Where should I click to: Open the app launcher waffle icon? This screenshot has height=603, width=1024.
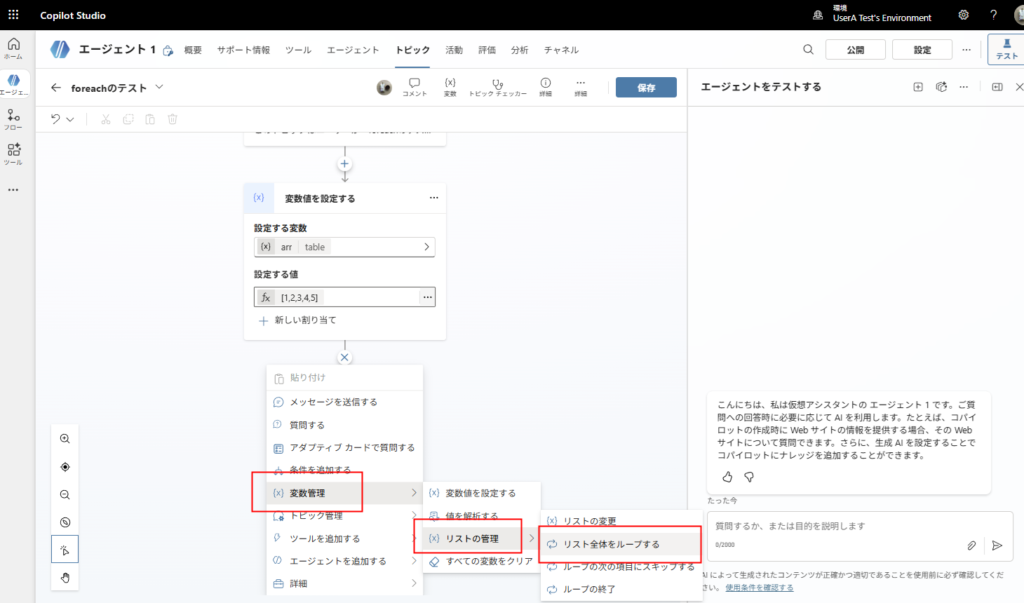(x=14, y=16)
